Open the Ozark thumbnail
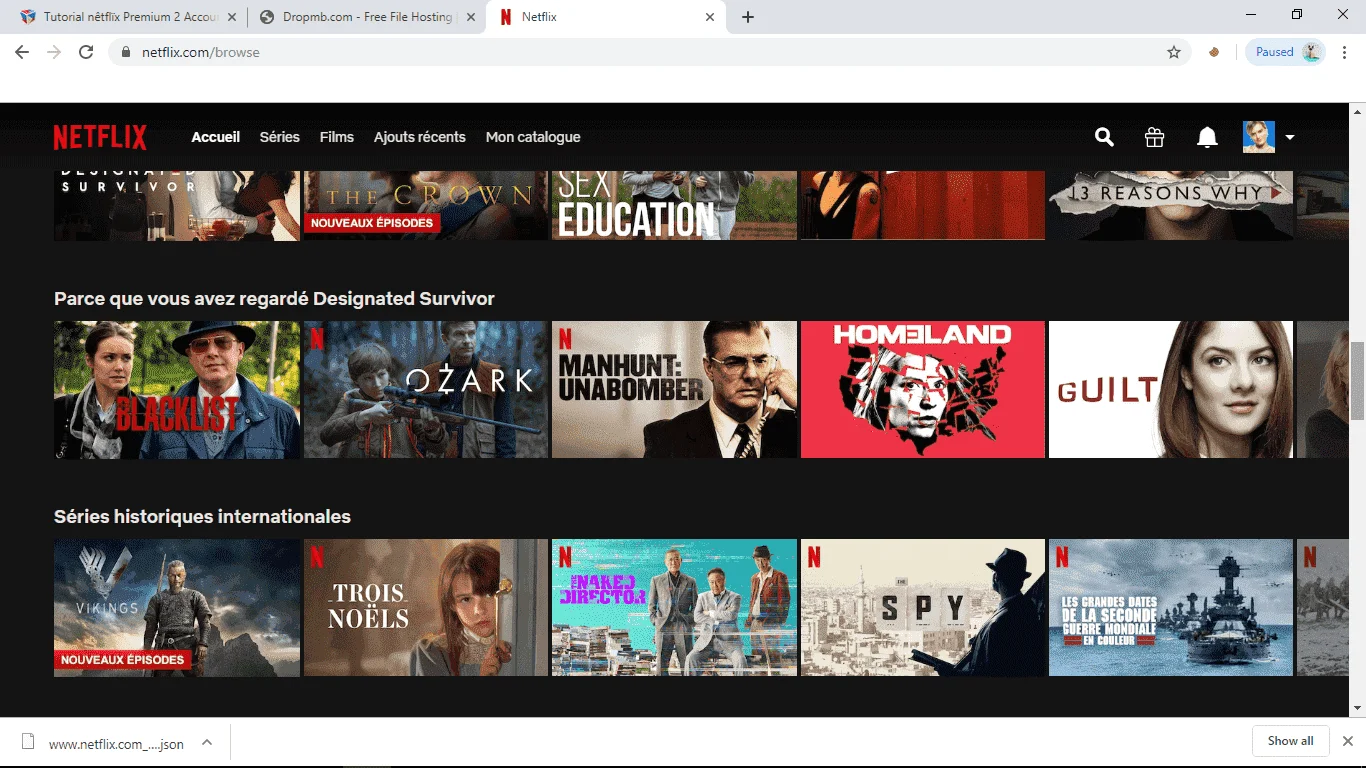Viewport: 1366px width, 768px height. coord(426,390)
